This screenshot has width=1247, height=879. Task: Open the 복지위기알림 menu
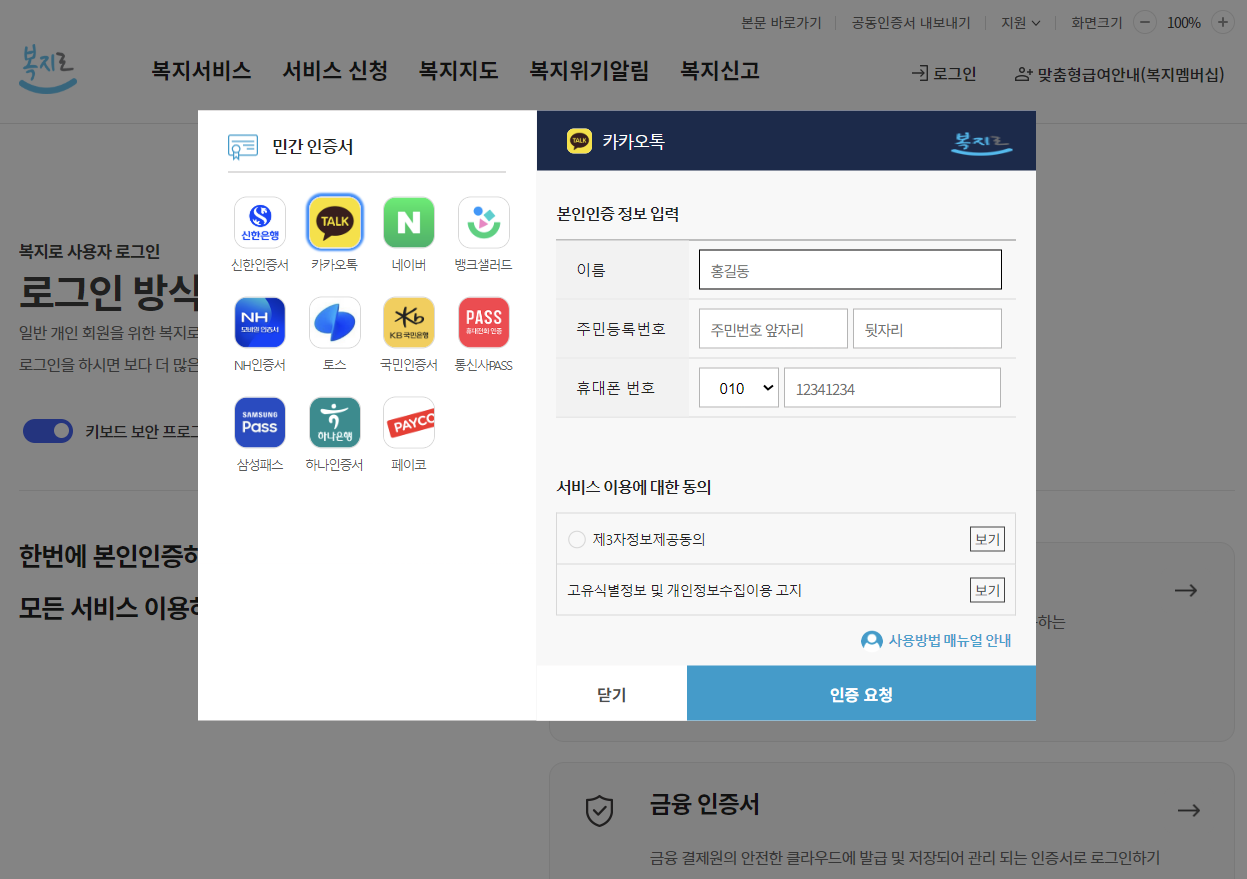click(589, 71)
